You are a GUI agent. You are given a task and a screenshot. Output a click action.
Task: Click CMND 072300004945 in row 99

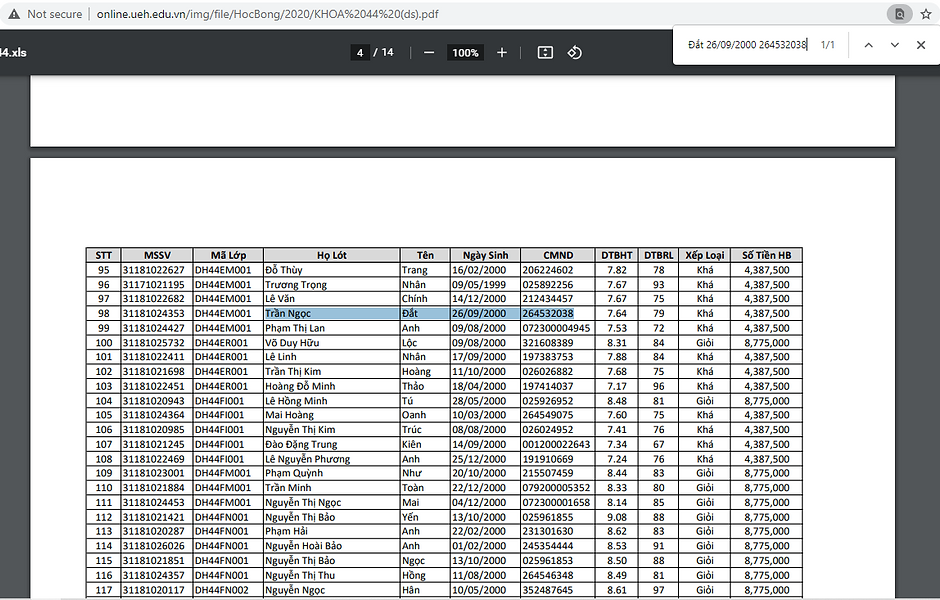pyautogui.click(x=556, y=328)
